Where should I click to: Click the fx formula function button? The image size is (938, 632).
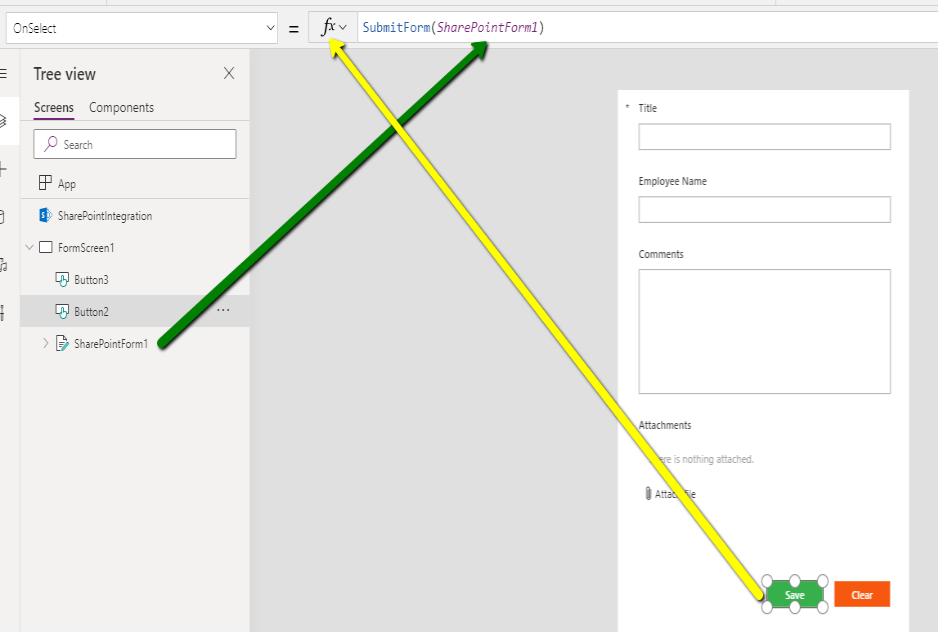tap(333, 28)
